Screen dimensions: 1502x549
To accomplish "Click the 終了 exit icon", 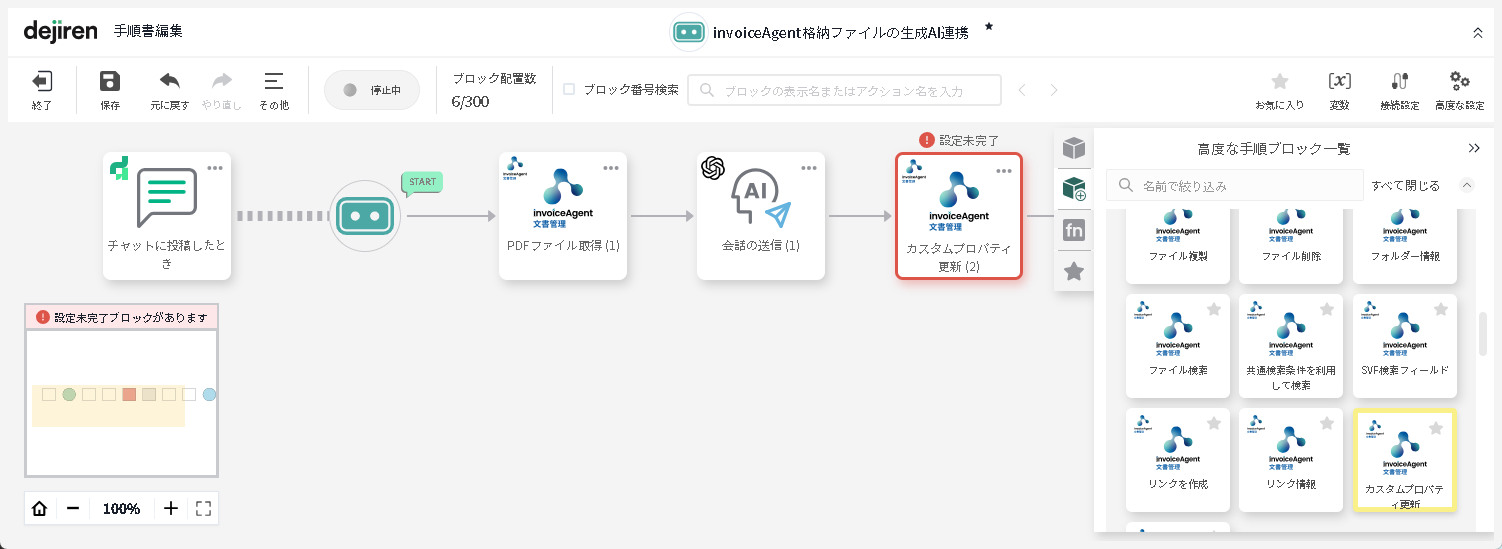I will (x=42, y=83).
